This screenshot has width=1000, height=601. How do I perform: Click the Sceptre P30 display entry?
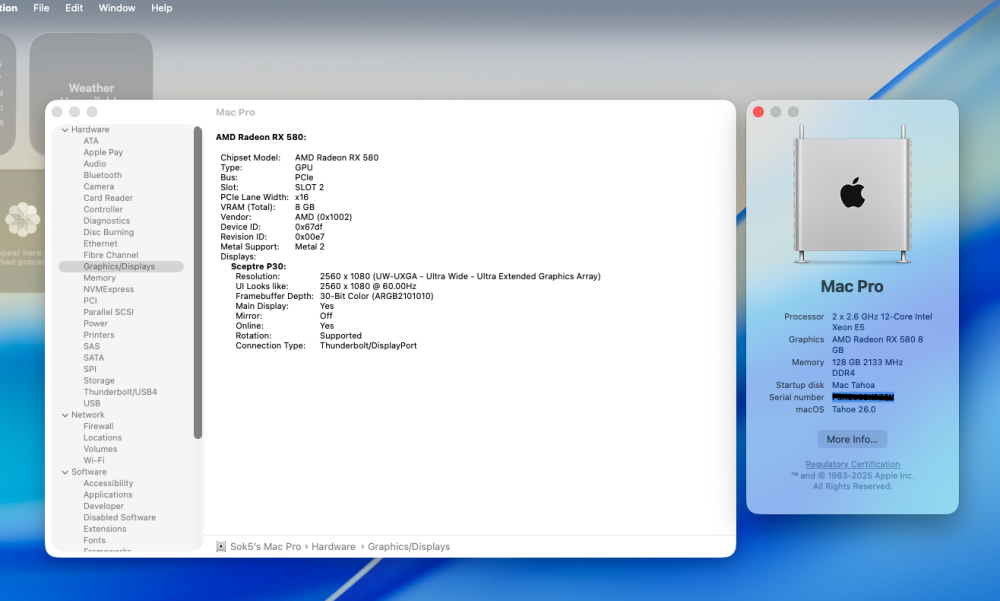[258, 267]
